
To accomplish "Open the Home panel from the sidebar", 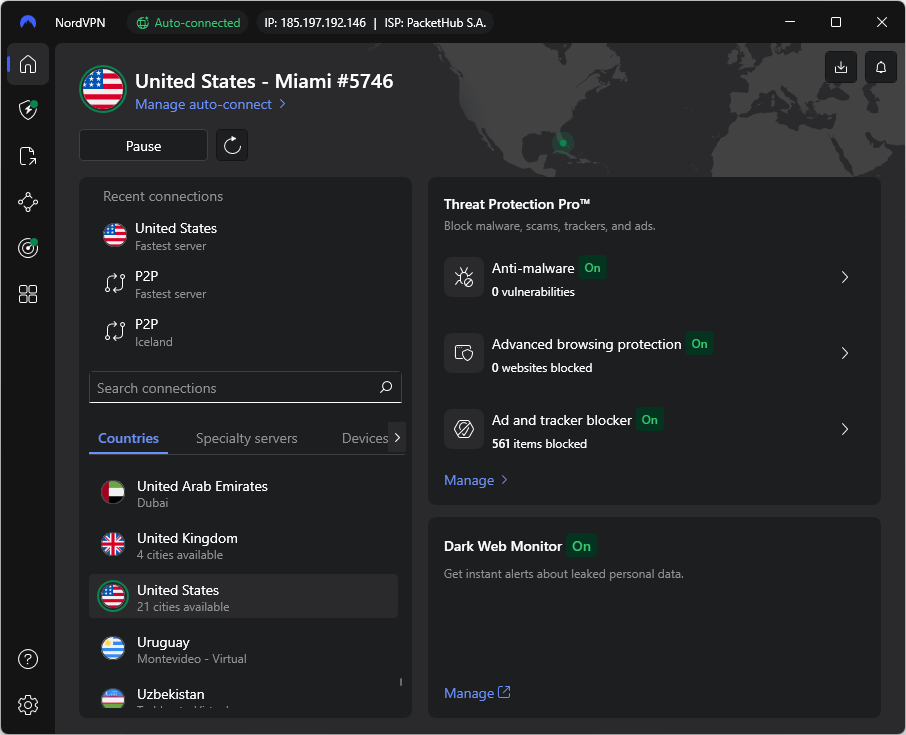I will point(27,64).
